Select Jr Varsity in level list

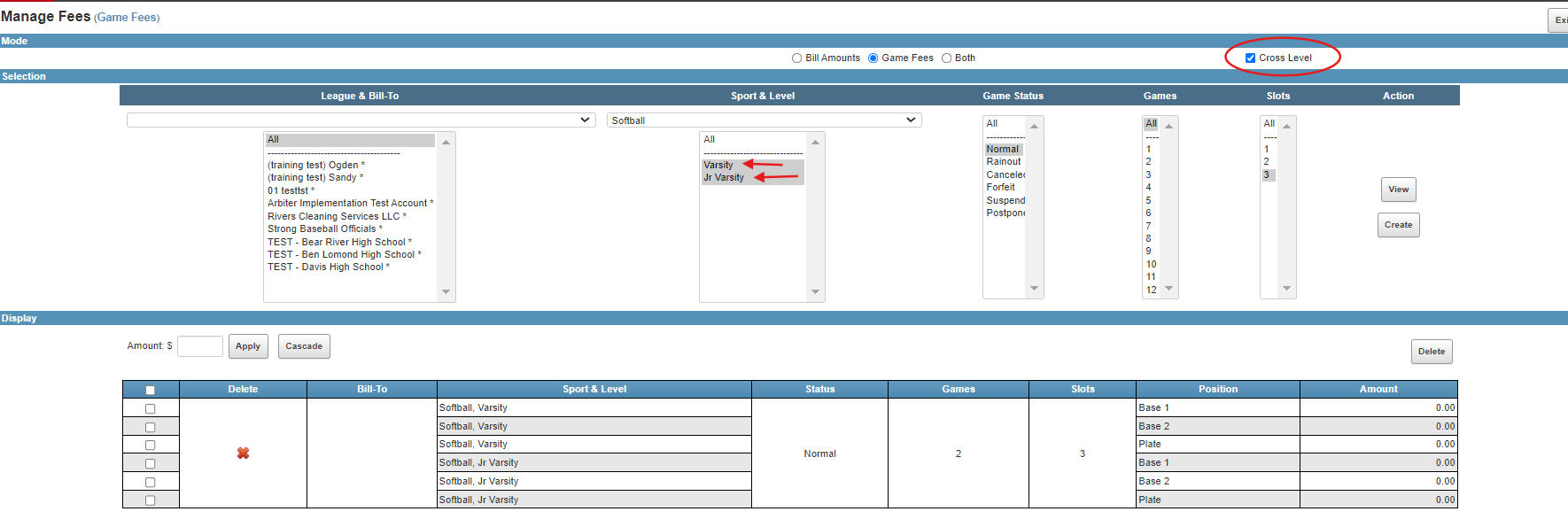[724, 178]
